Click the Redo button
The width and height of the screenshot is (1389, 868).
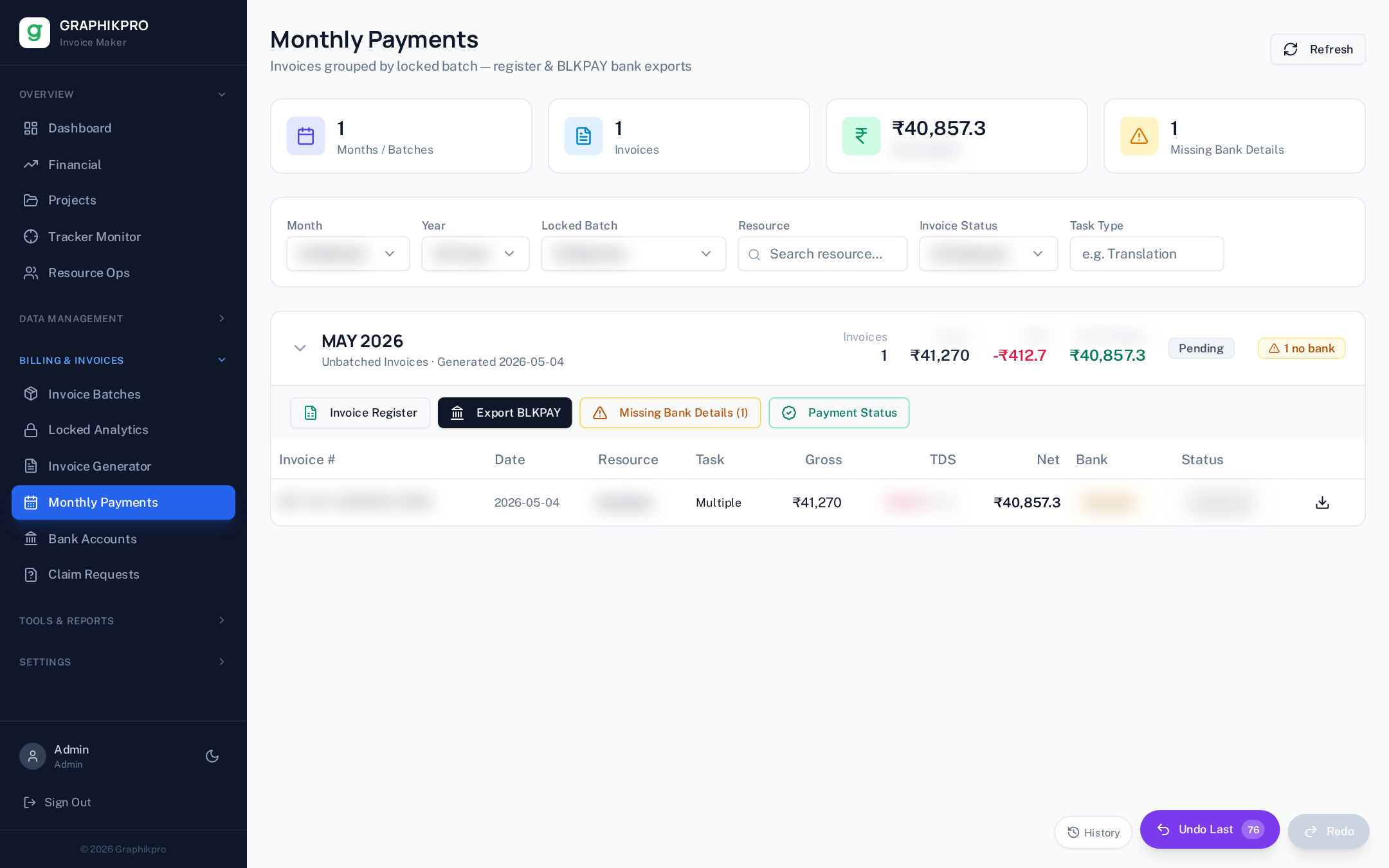[x=1329, y=831]
